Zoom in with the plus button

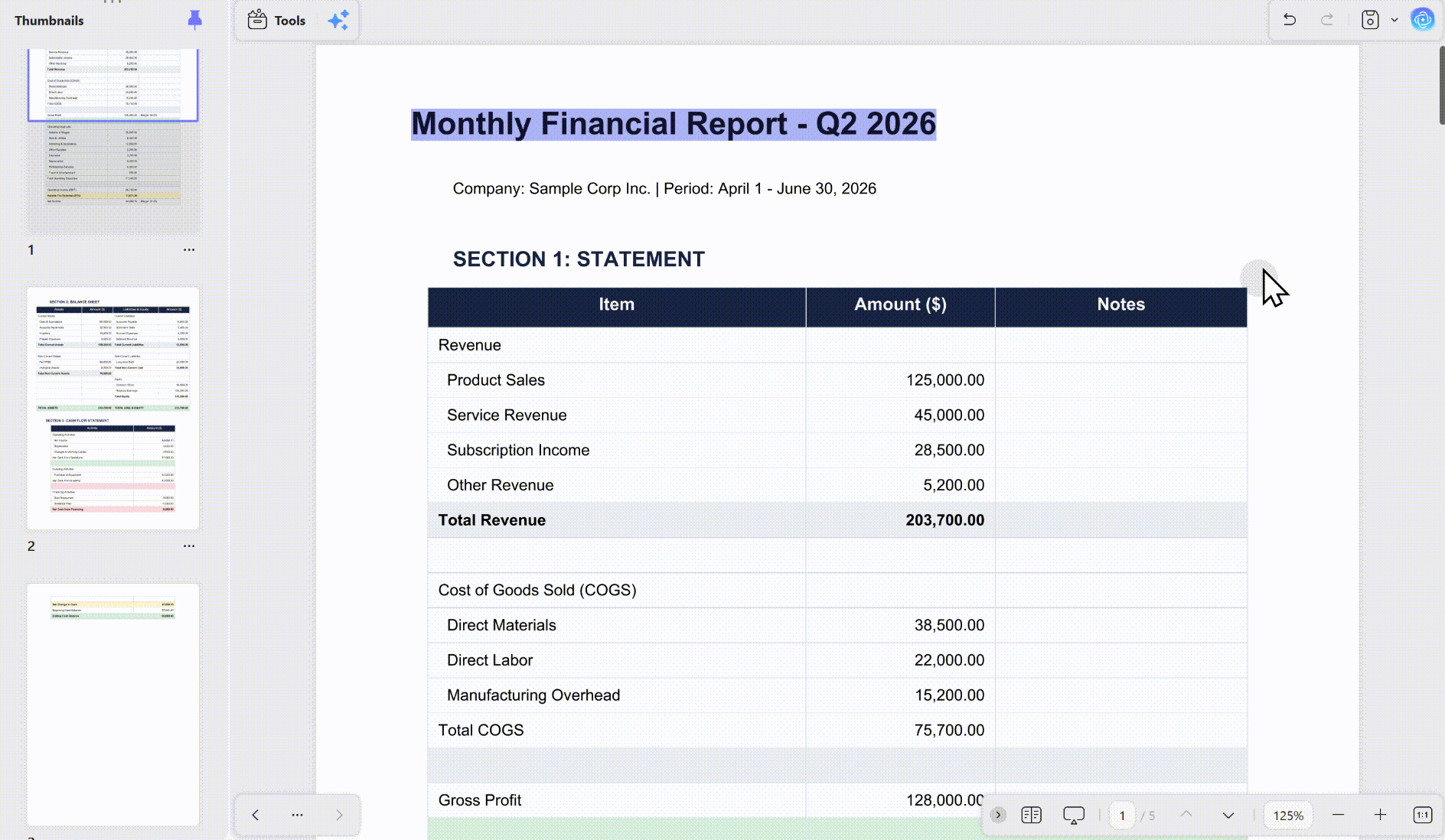(x=1380, y=816)
